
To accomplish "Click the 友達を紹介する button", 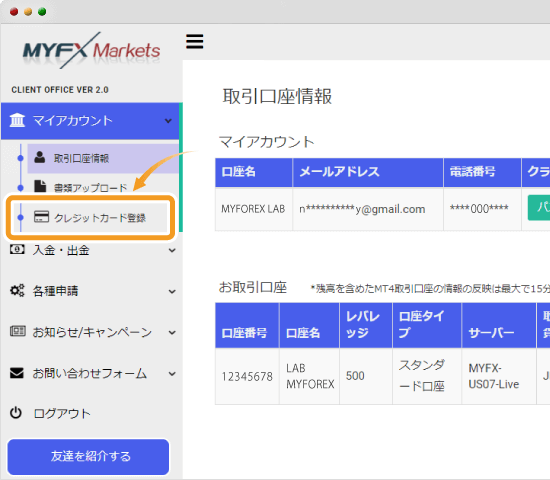I will (88, 457).
